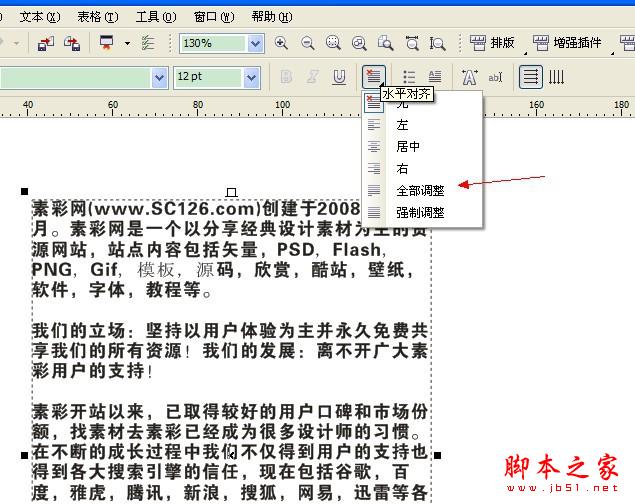Toggle Underline formatting button
Image resolution: width=635 pixels, height=504 pixels.
339,77
